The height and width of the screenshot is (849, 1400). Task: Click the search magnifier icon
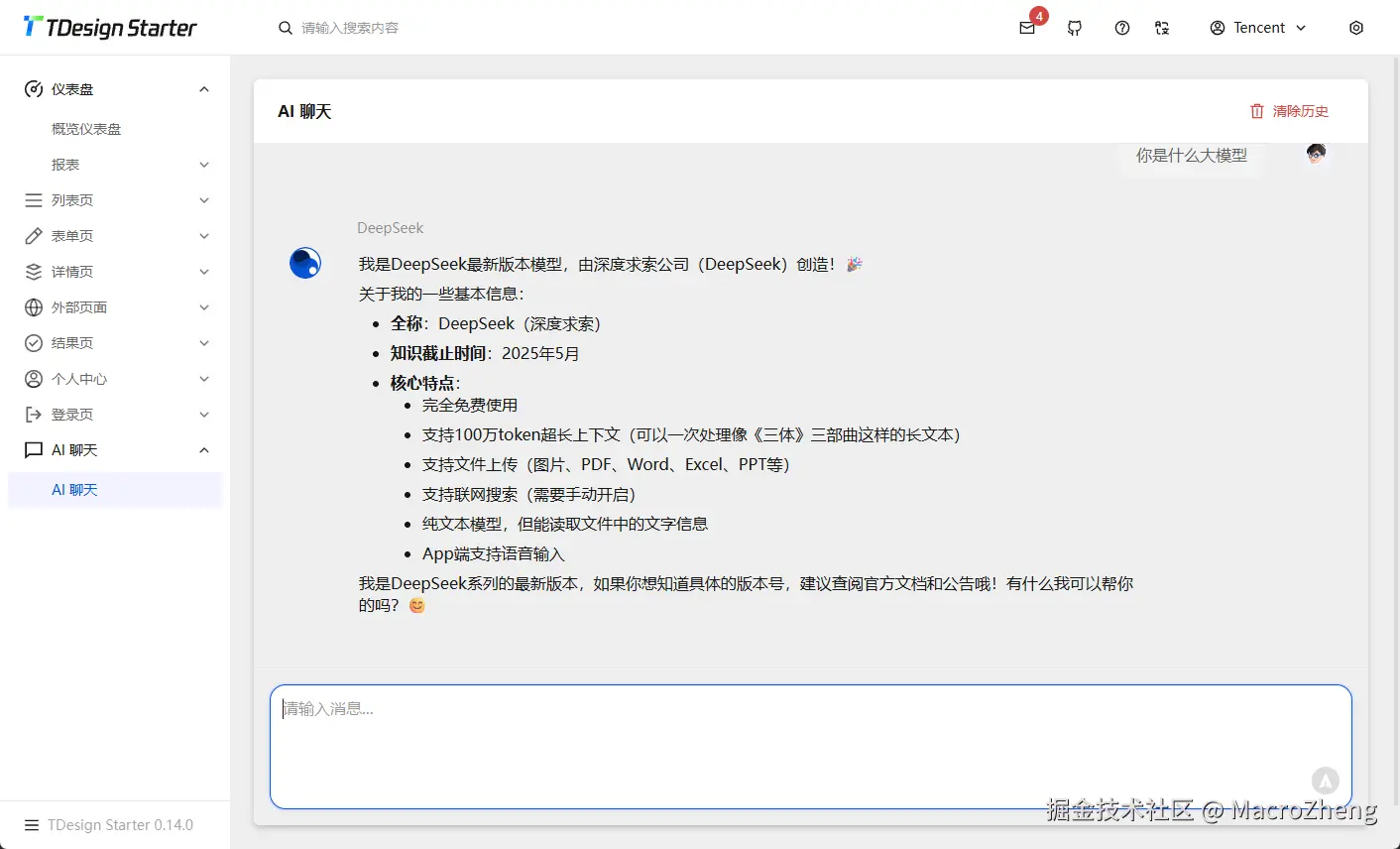coord(286,28)
